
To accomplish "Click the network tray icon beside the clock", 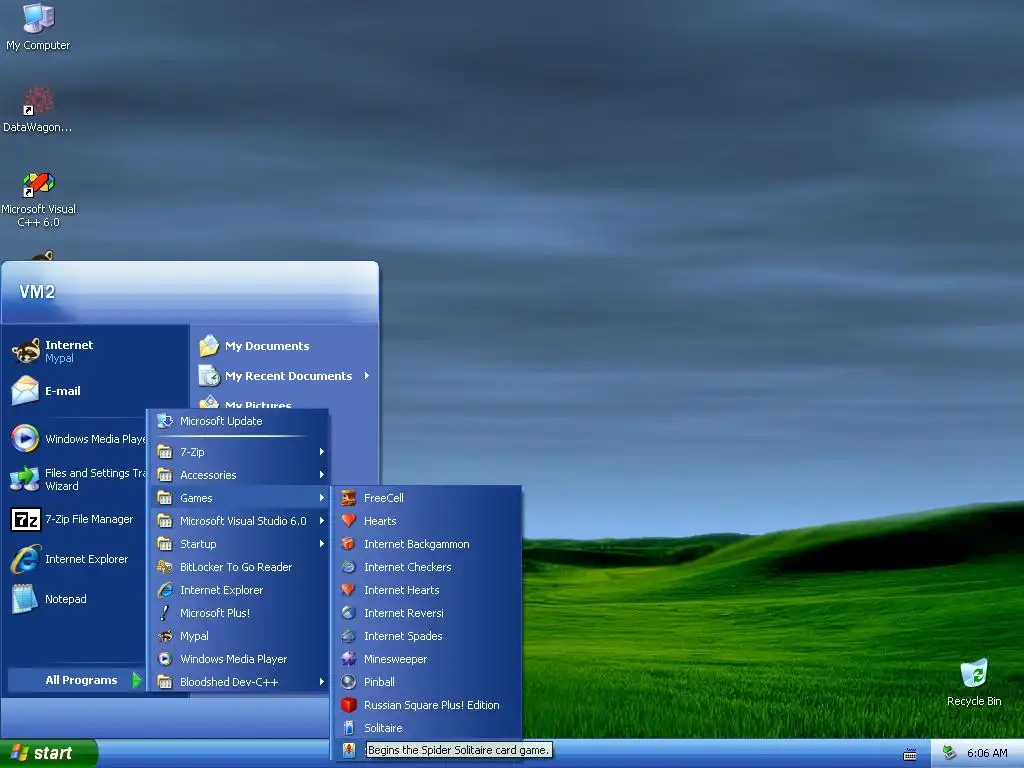I will [950, 753].
